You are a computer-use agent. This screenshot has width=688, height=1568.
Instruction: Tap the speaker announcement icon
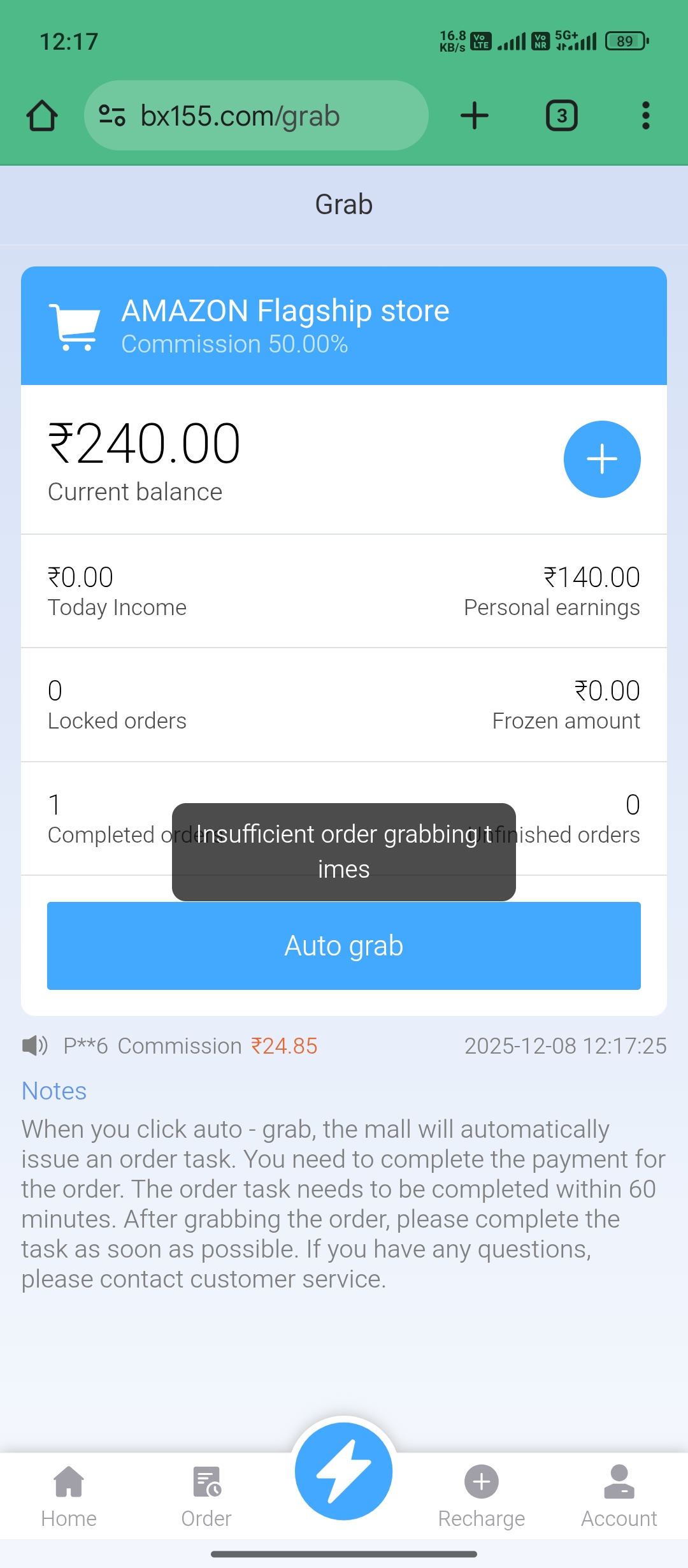point(35,1045)
